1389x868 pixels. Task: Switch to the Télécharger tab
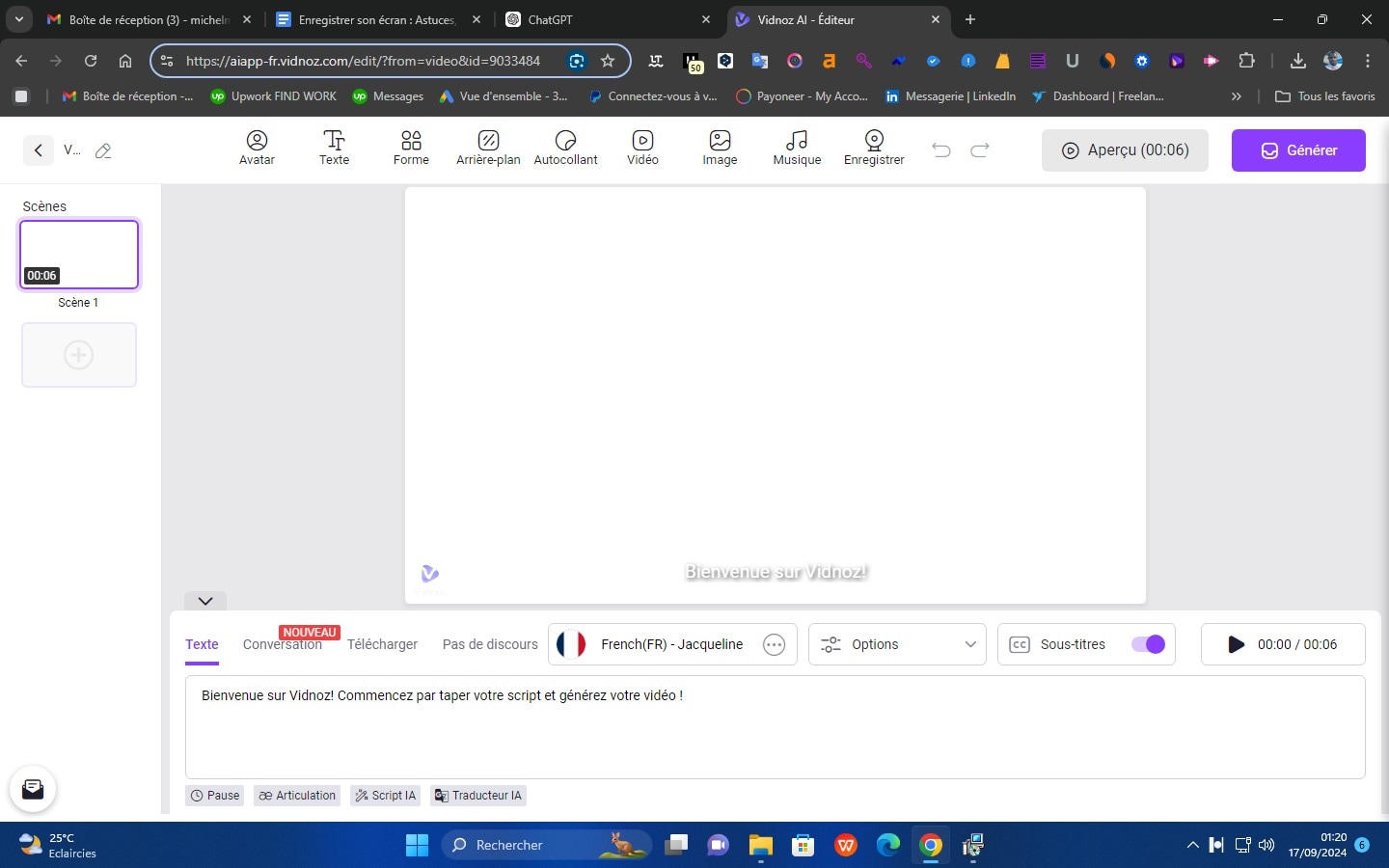[382, 644]
